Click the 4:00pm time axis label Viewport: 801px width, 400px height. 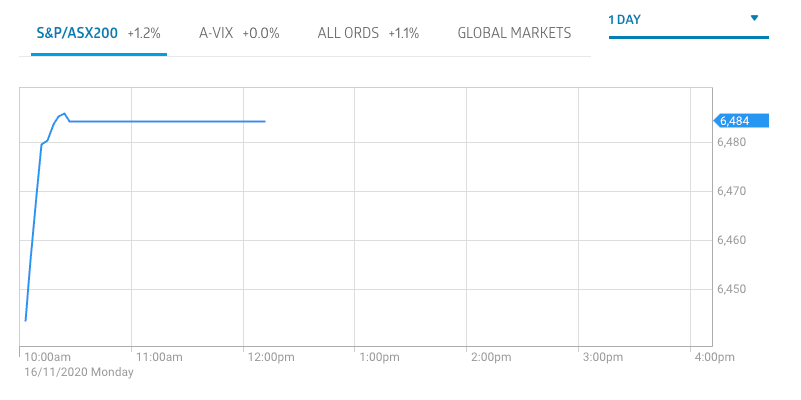click(x=714, y=357)
